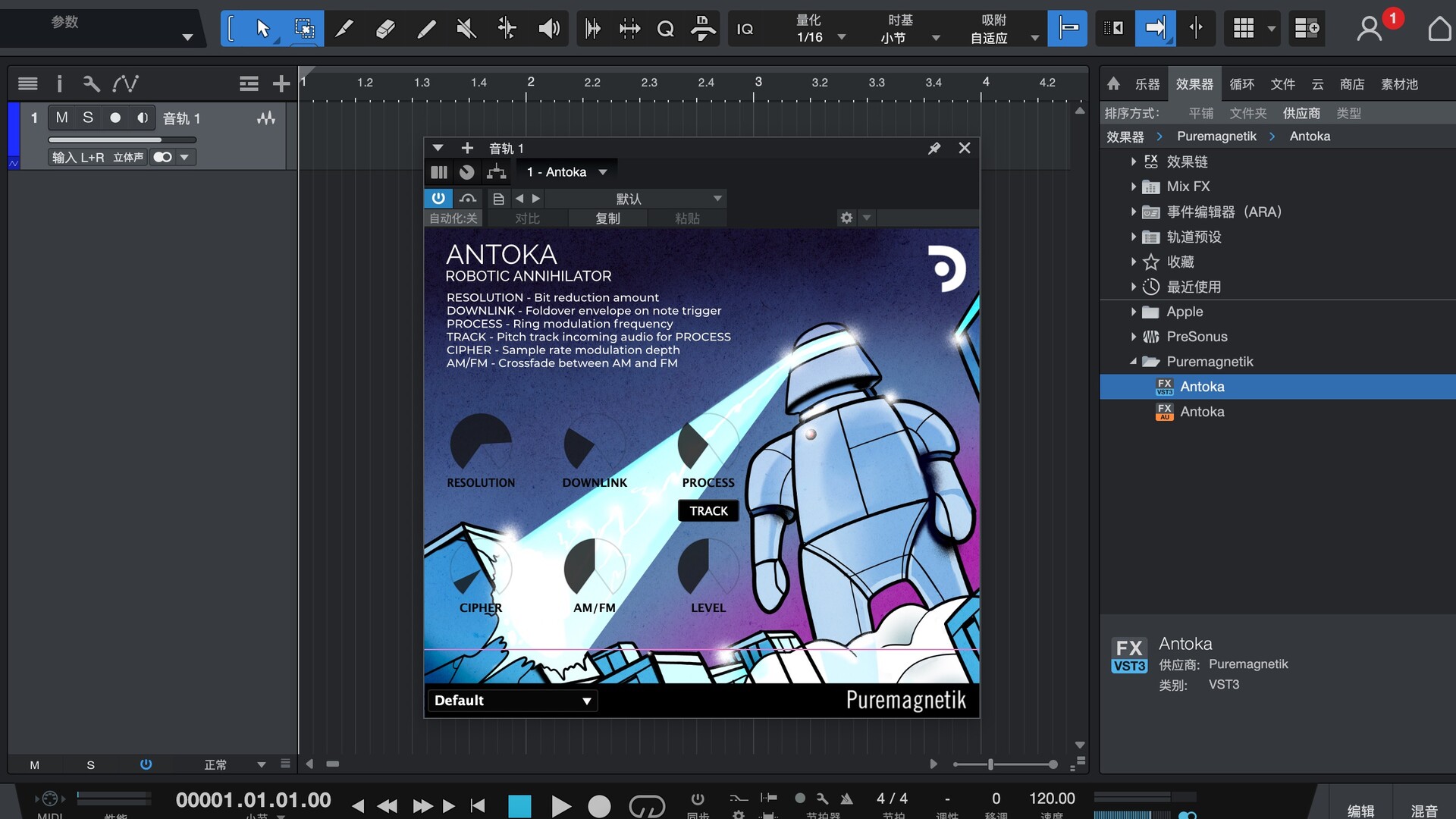This screenshot has height=819, width=1456.
Task: Open the '1 - Antoka' insert dropdown
Action: coord(566,172)
